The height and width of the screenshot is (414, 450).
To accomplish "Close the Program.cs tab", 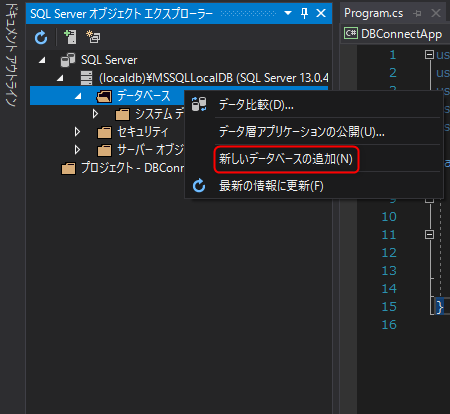I will [x=436, y=13].
